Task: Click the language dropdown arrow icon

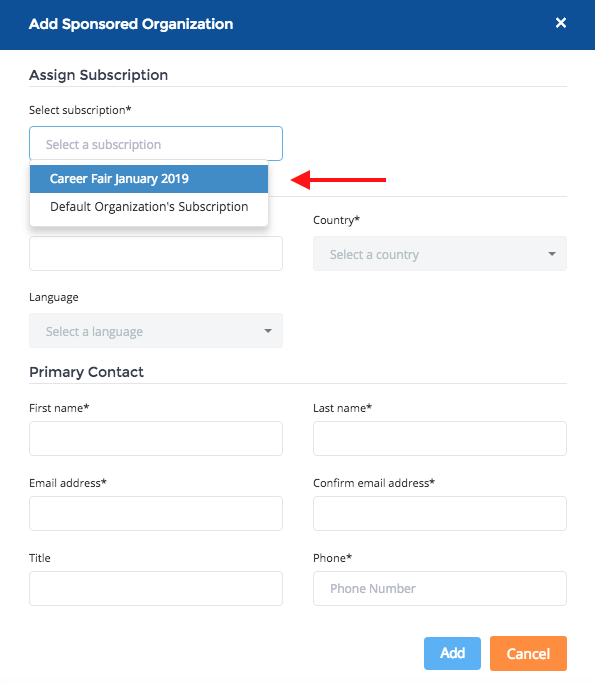Action: (268, 331)
